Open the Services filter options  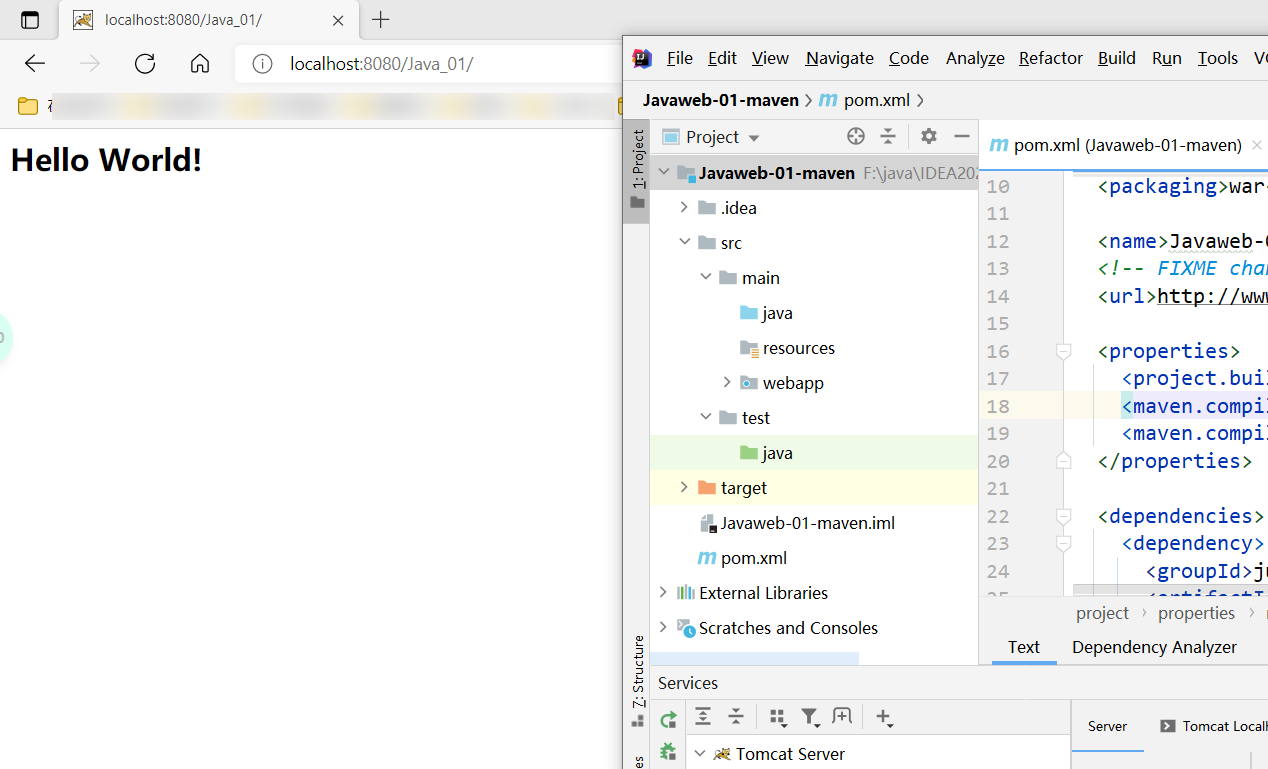[810, 717]
